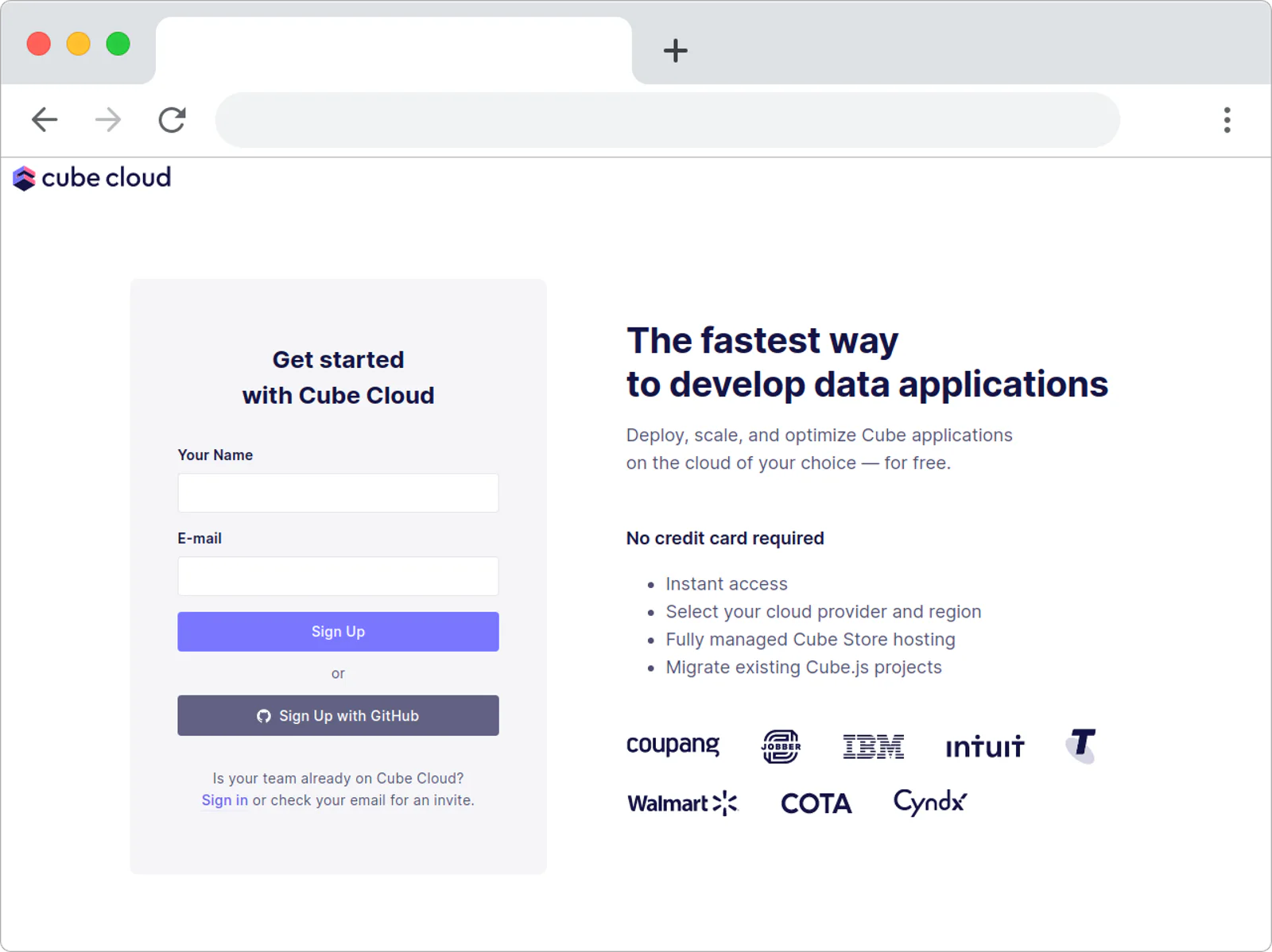Click the Walmart logo
The image size is (1272, 952).
click(x=683, y=803)
